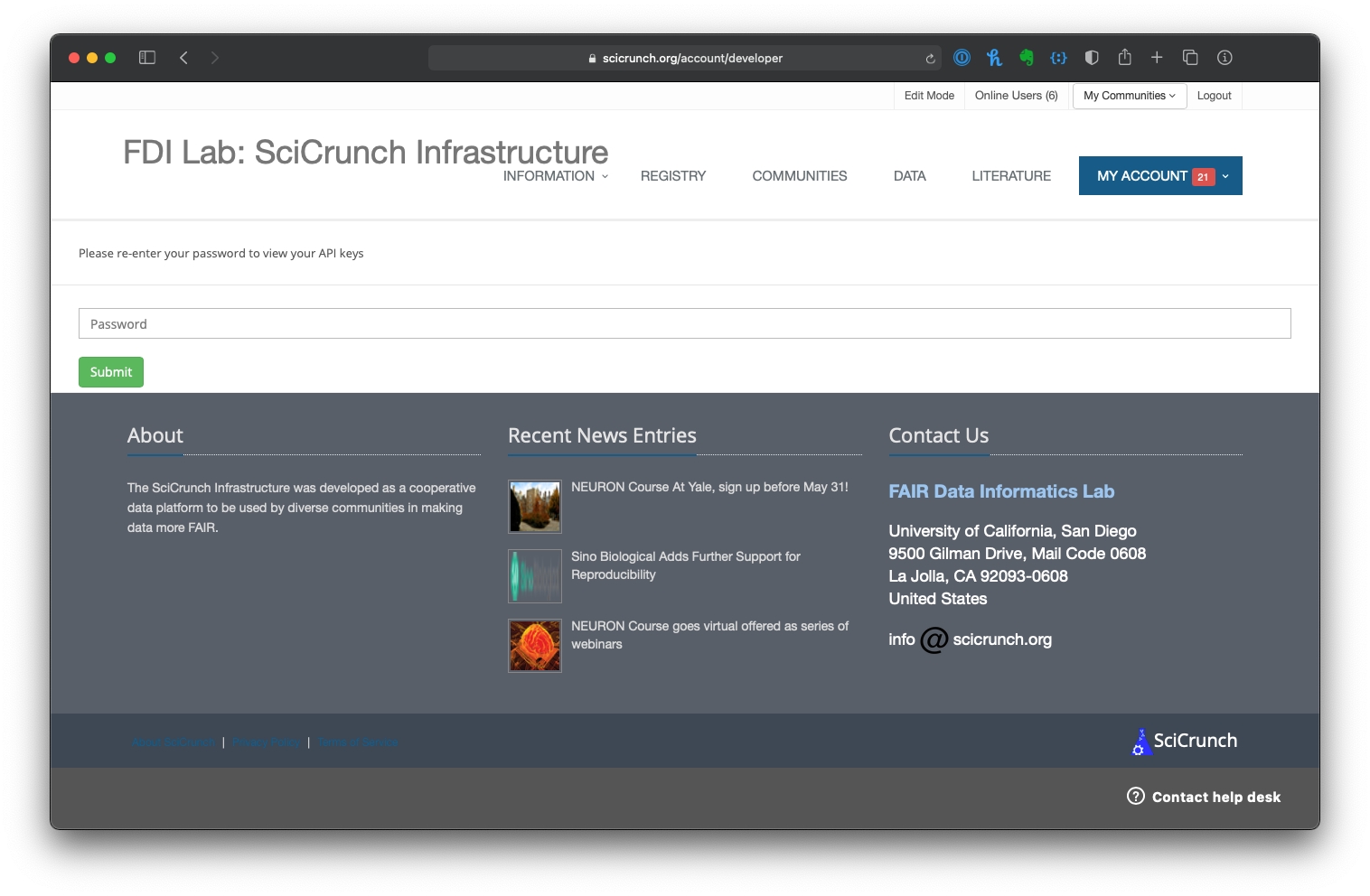Open the Hypothesis annotation extension
Image resolution: width=1370 pixels, height=896 pixels.
click(994, 58)
